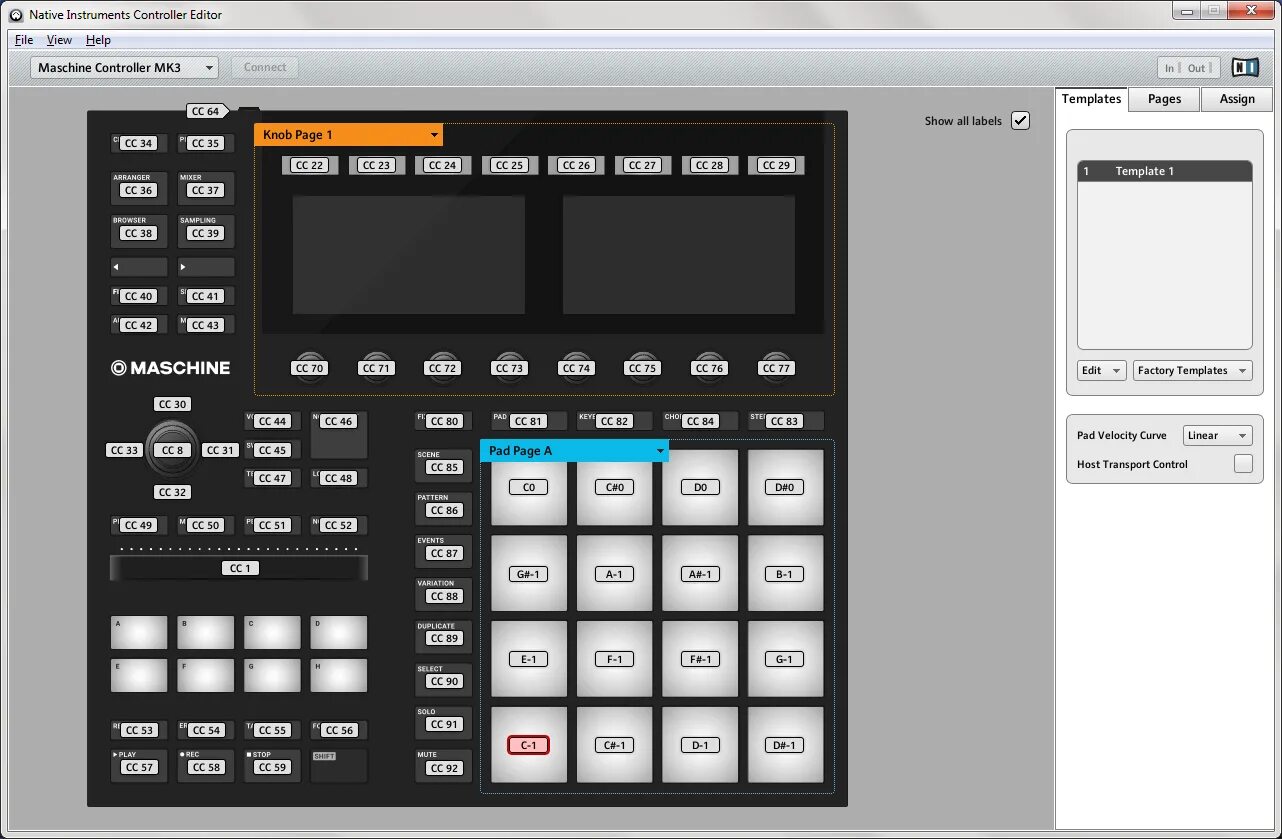Click the CC 77 knob
Image resolution: width=1282 pixels, height=839 pixels.
click(x=776, y=366)
